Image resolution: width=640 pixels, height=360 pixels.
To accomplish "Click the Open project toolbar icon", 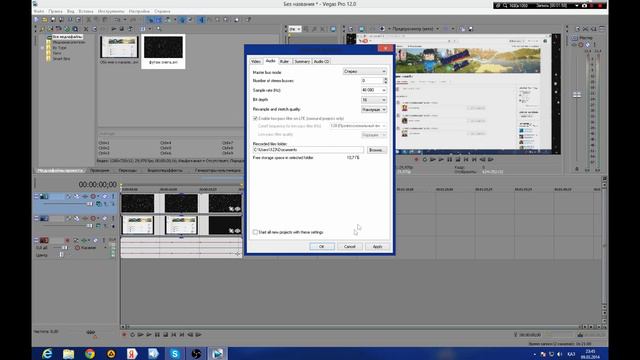I will 44,20.
